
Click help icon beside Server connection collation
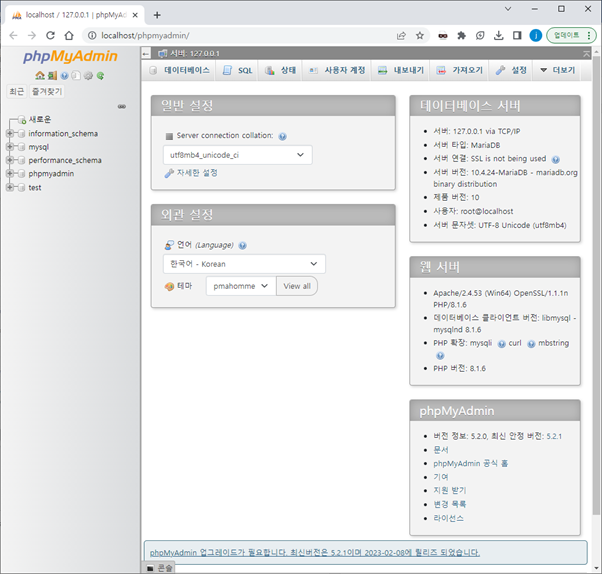(283, 136)
